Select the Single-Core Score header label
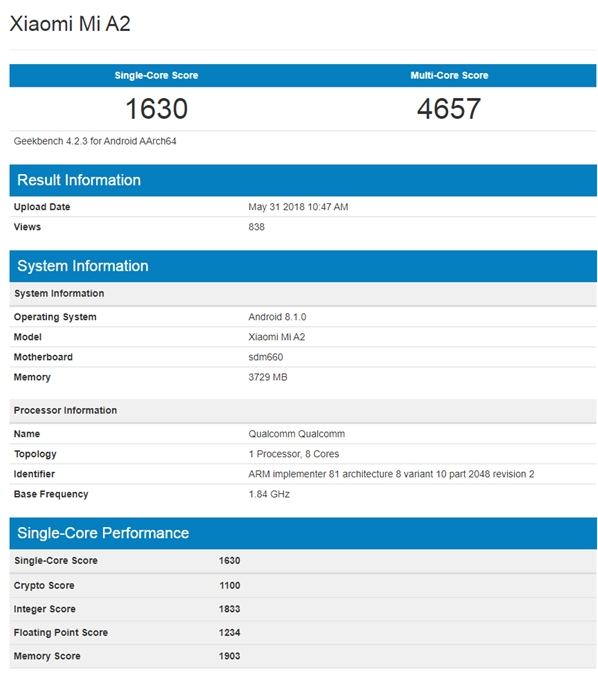This screenshot has width=598, height=679. [x=156, y=75]
